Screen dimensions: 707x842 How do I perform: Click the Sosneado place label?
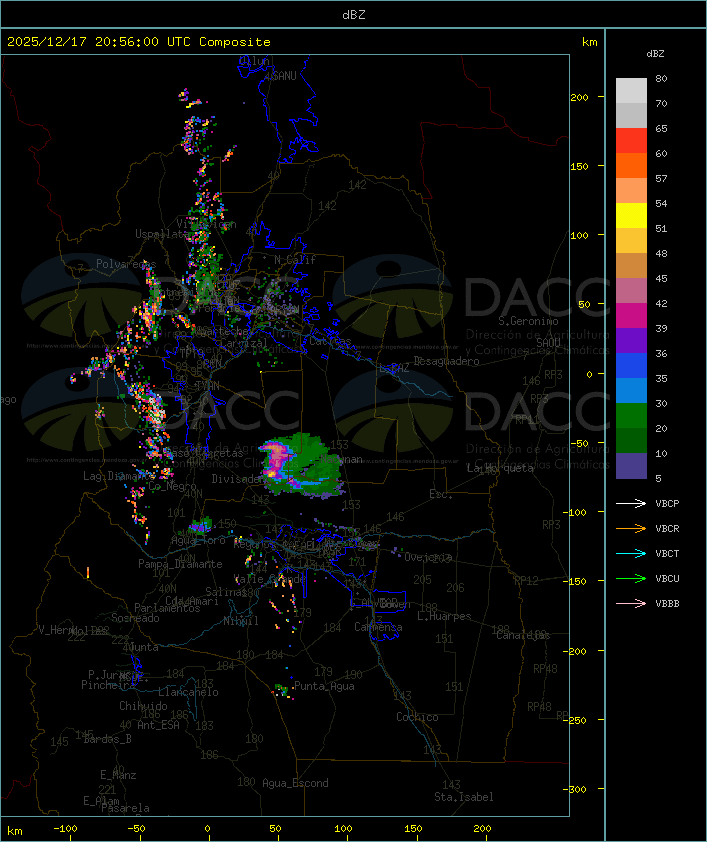[135, 618]
